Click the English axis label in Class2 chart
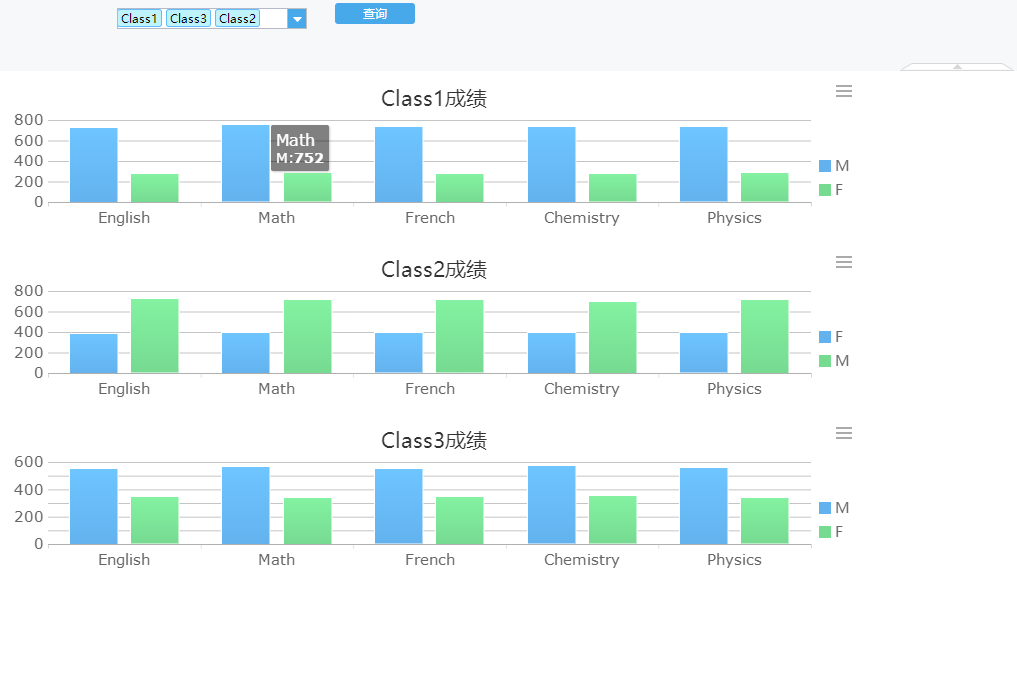1017x695 pixels. click(124, 389)
